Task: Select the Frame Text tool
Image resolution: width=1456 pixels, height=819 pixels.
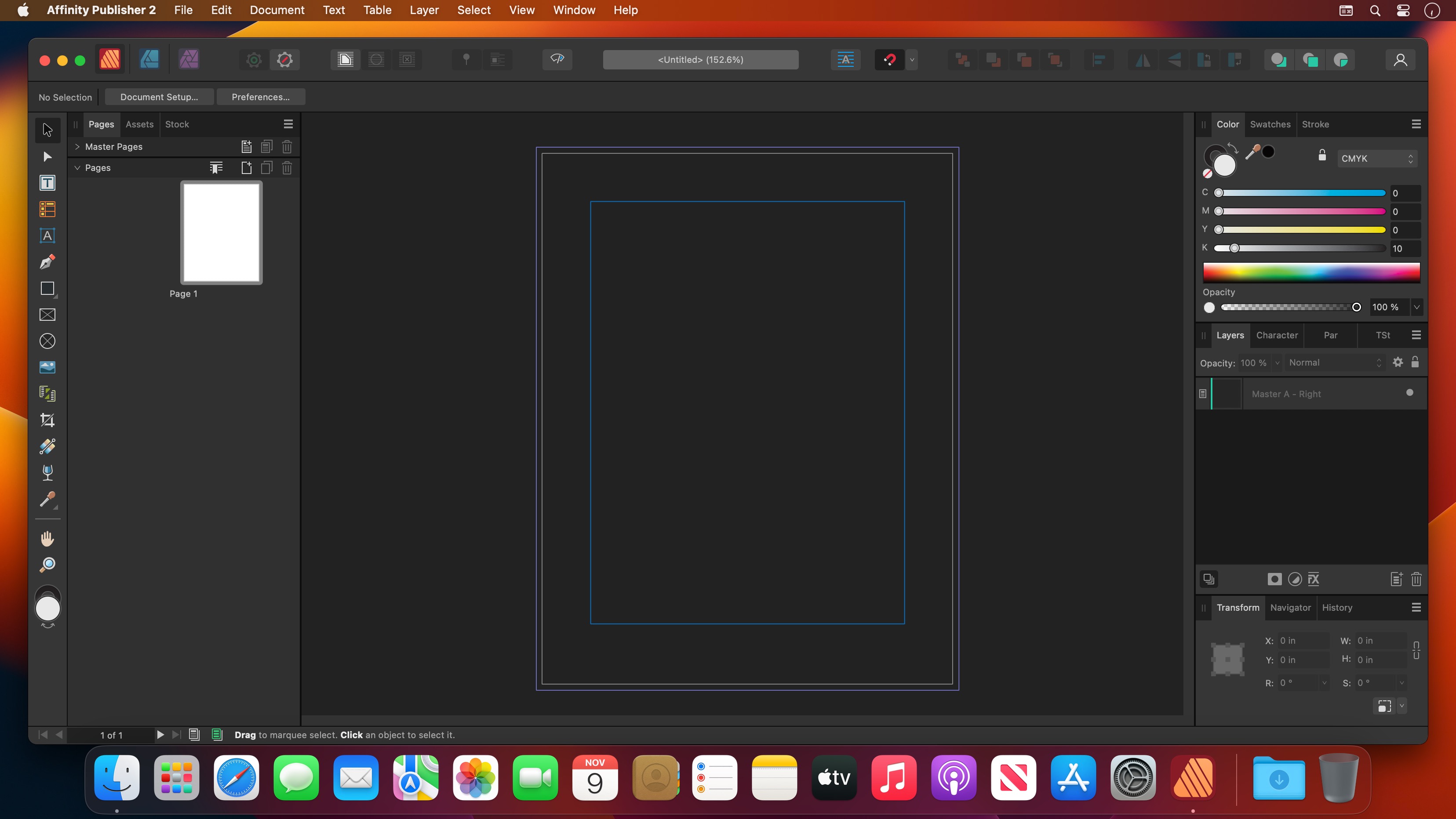Action: click(47, 183)
